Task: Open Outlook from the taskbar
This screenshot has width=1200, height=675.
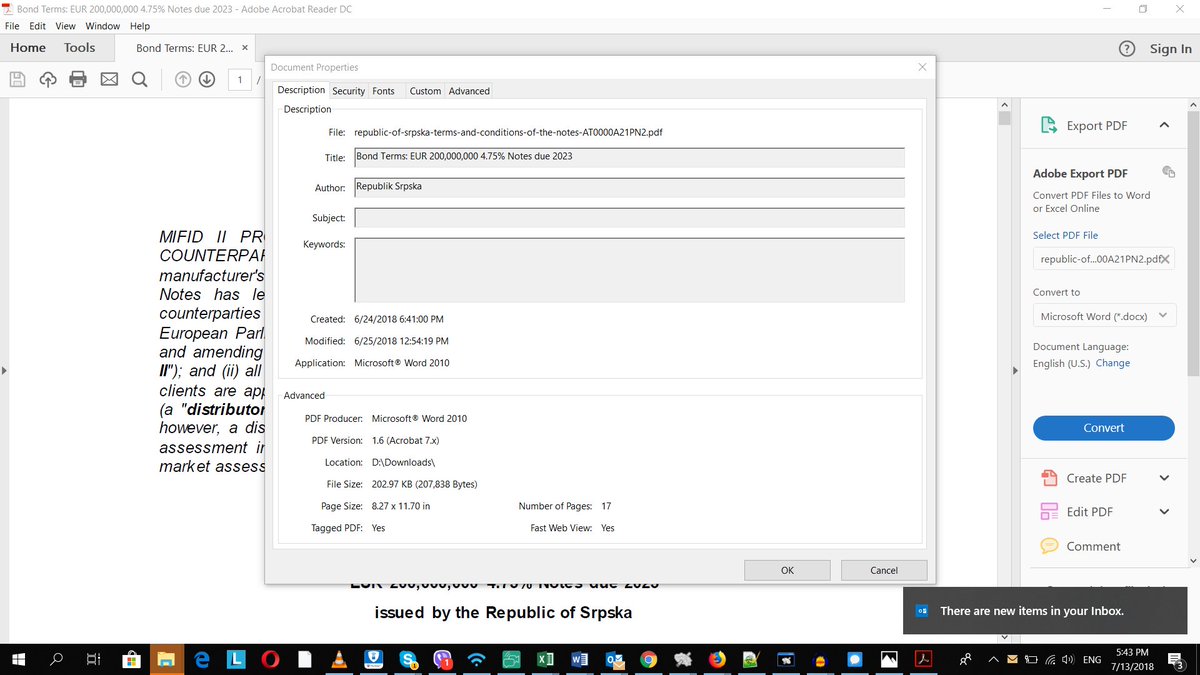Action: click(x=613, y=660)
